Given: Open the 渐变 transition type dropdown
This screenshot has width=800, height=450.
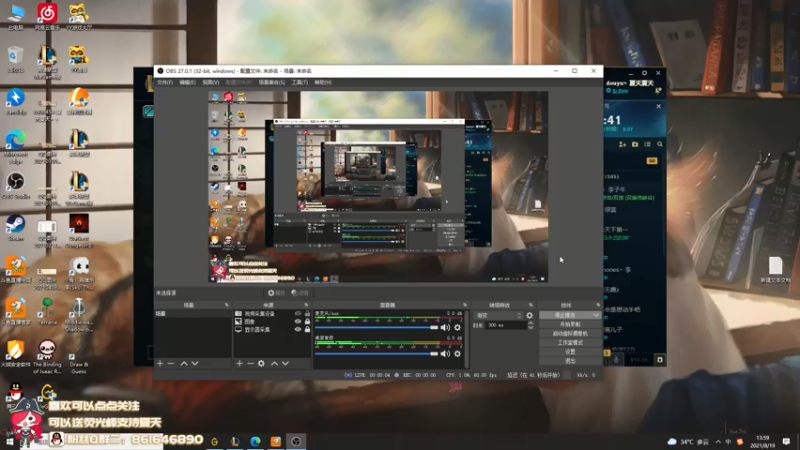Looking at the screenshot, I should [498, 315].
